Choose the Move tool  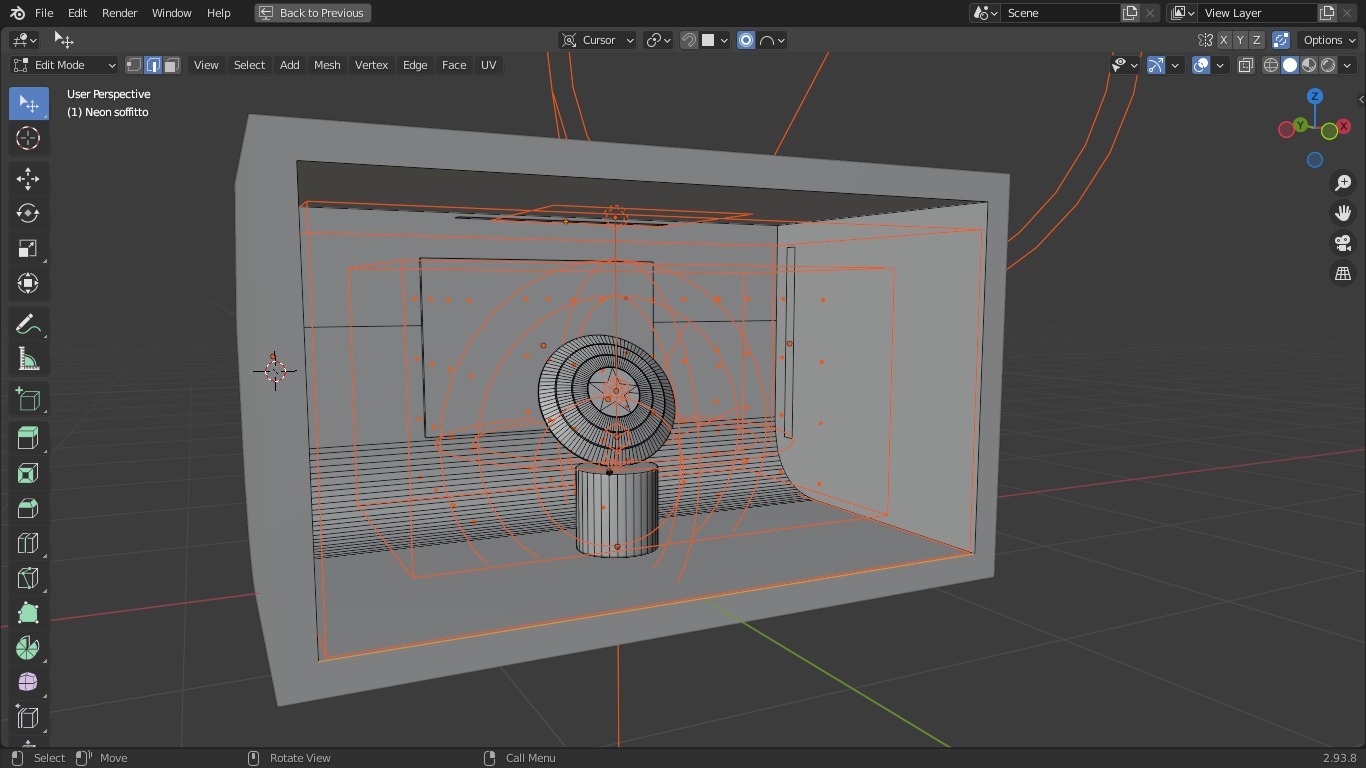28,179
